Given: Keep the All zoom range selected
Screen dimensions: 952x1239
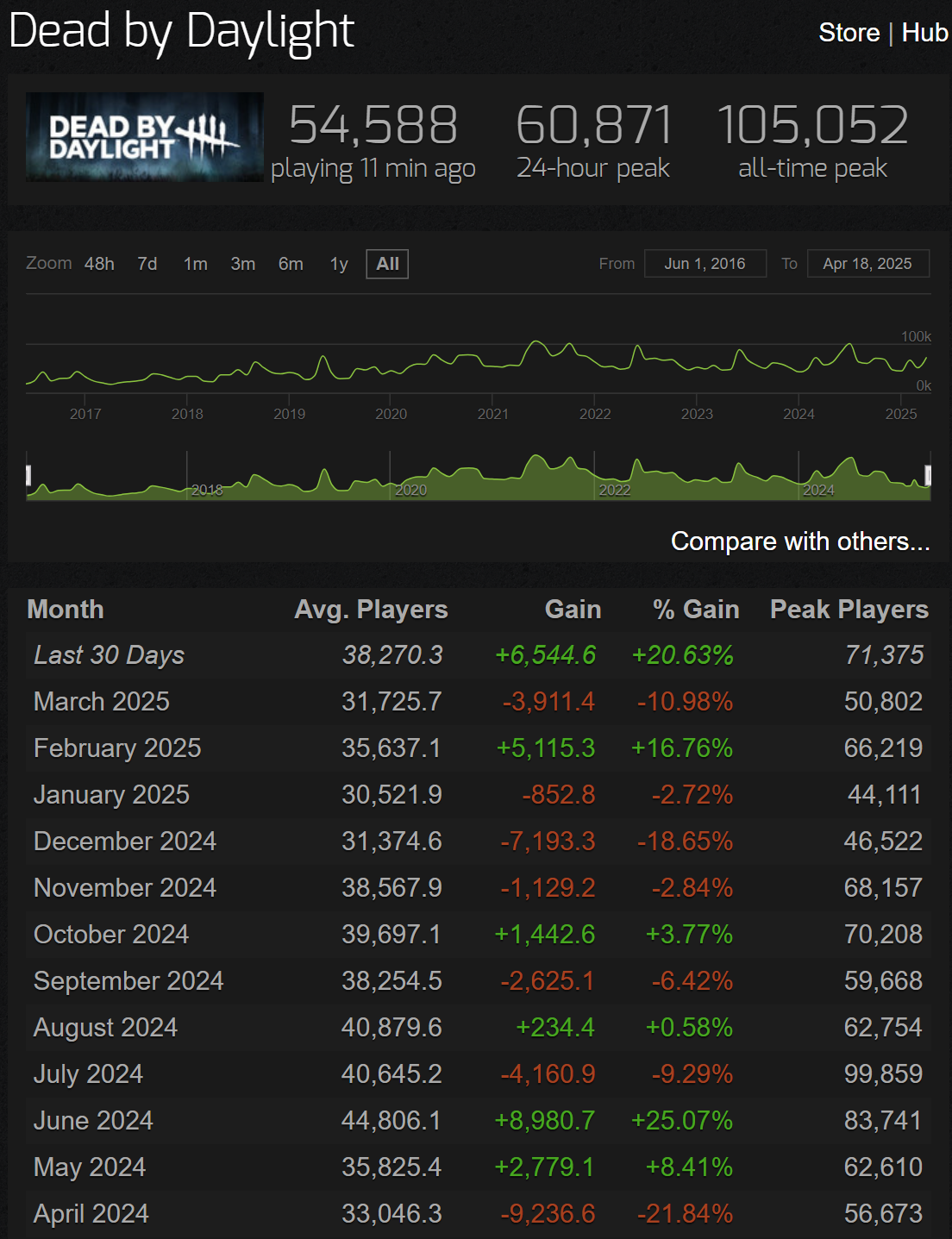Looking at the screenshot, I should pos(386,264).
